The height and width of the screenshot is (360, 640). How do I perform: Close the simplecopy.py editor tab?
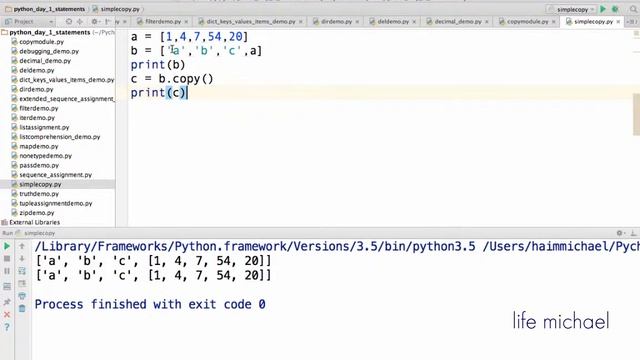click(x=618, y=21)
